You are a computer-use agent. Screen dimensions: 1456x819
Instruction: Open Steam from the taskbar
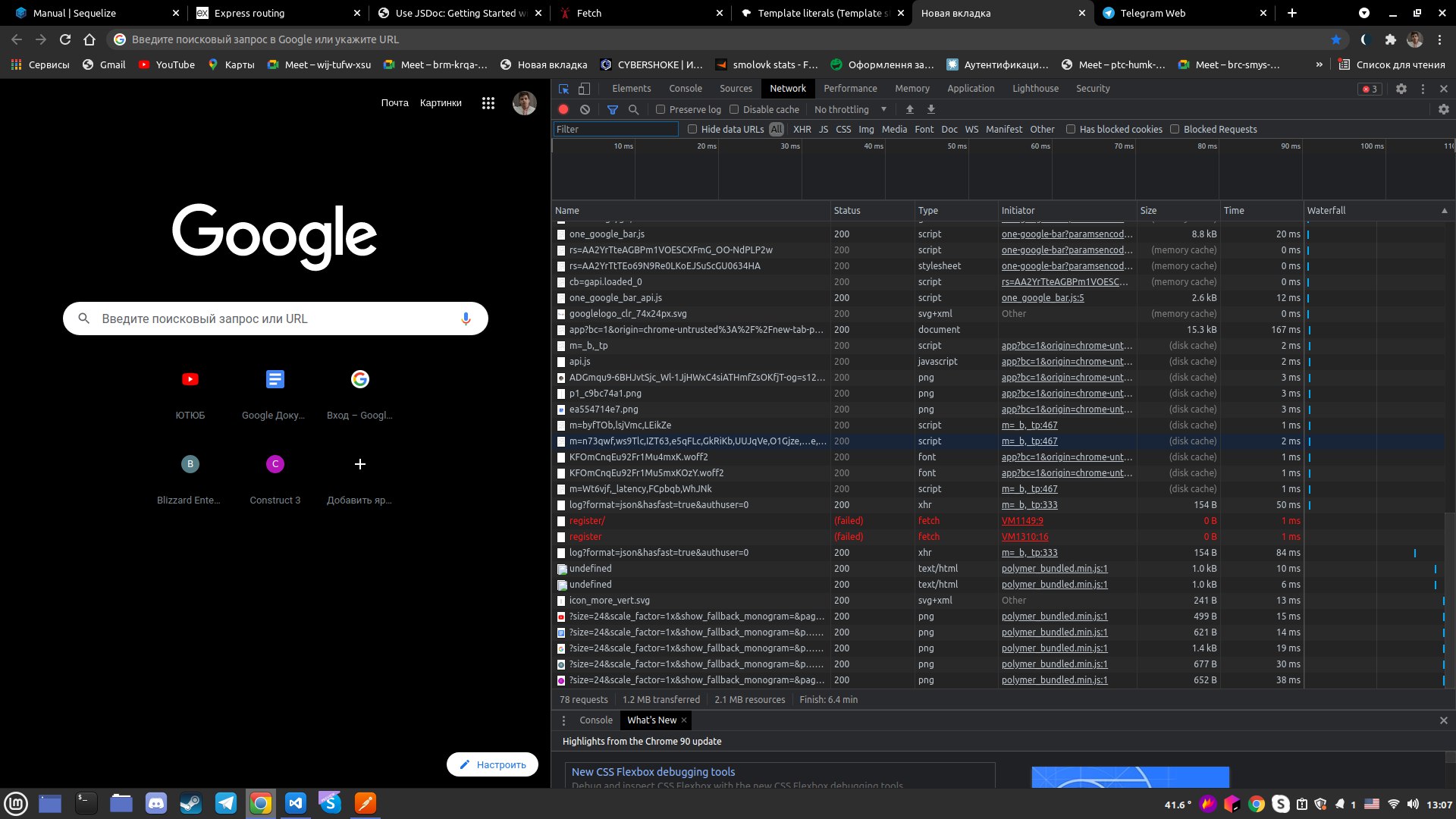pos(191,803)
